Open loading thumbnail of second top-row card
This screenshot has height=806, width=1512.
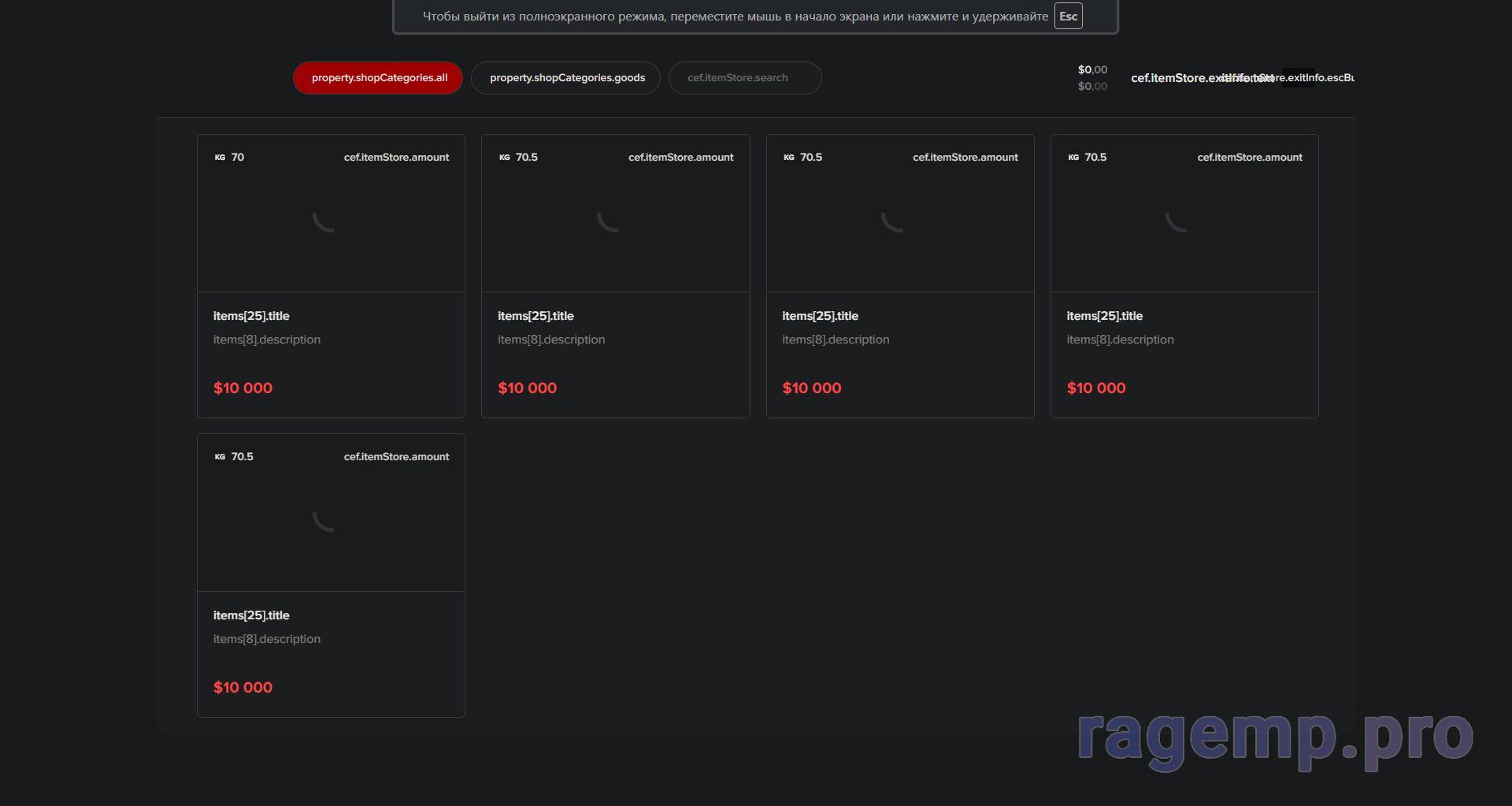615,214
